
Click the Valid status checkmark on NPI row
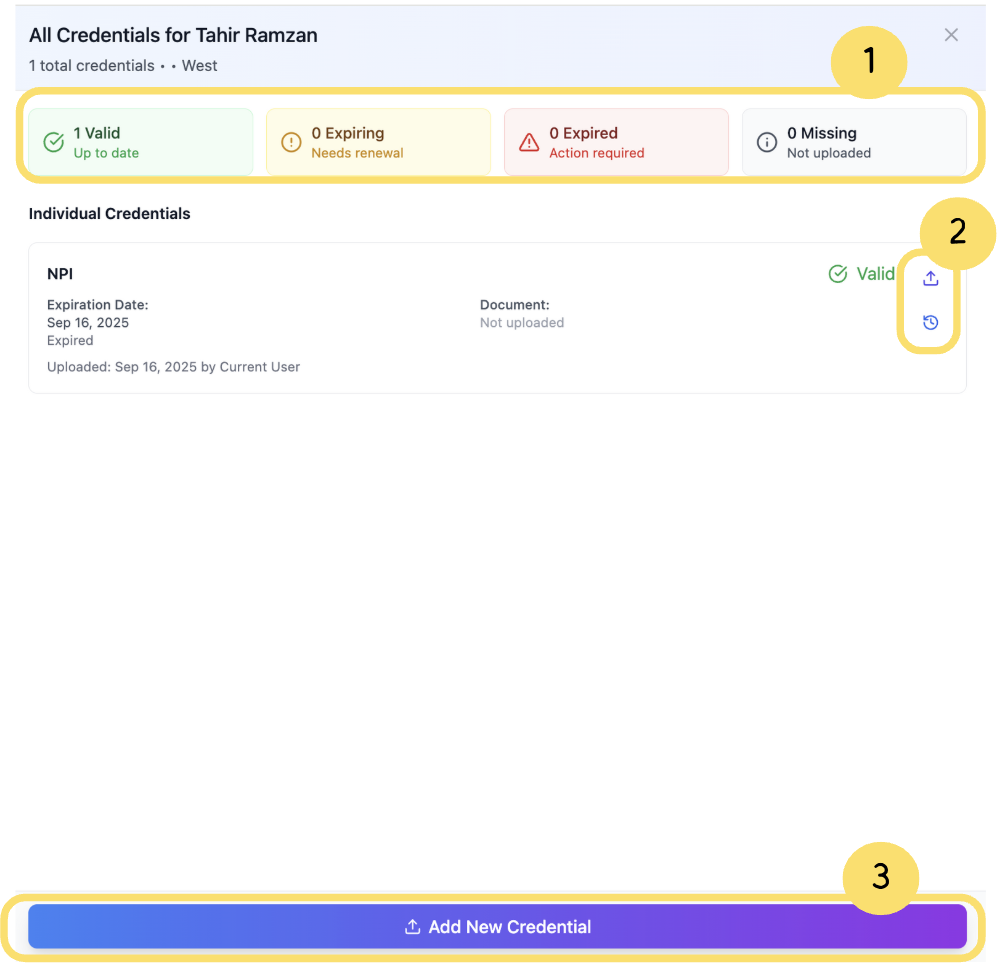(838, 274)
